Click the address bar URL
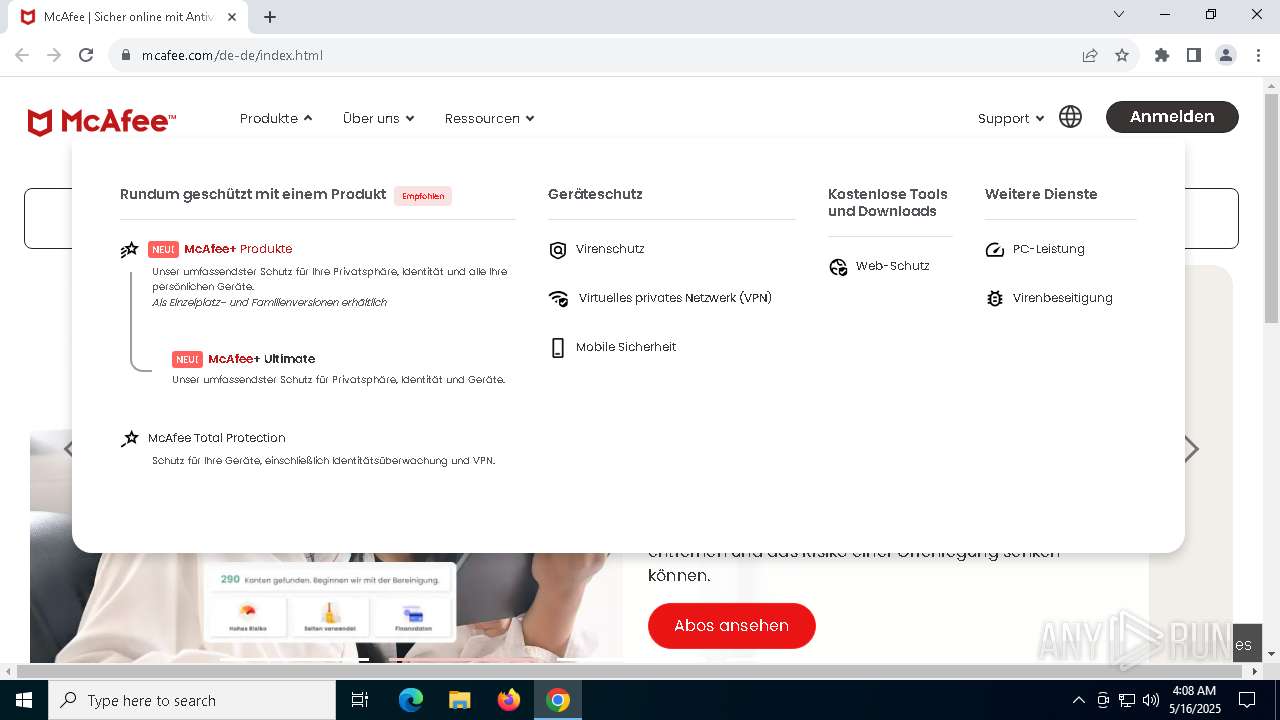Image resolution: width=1280 pixels, height=720 pixels. pos(232,55)
